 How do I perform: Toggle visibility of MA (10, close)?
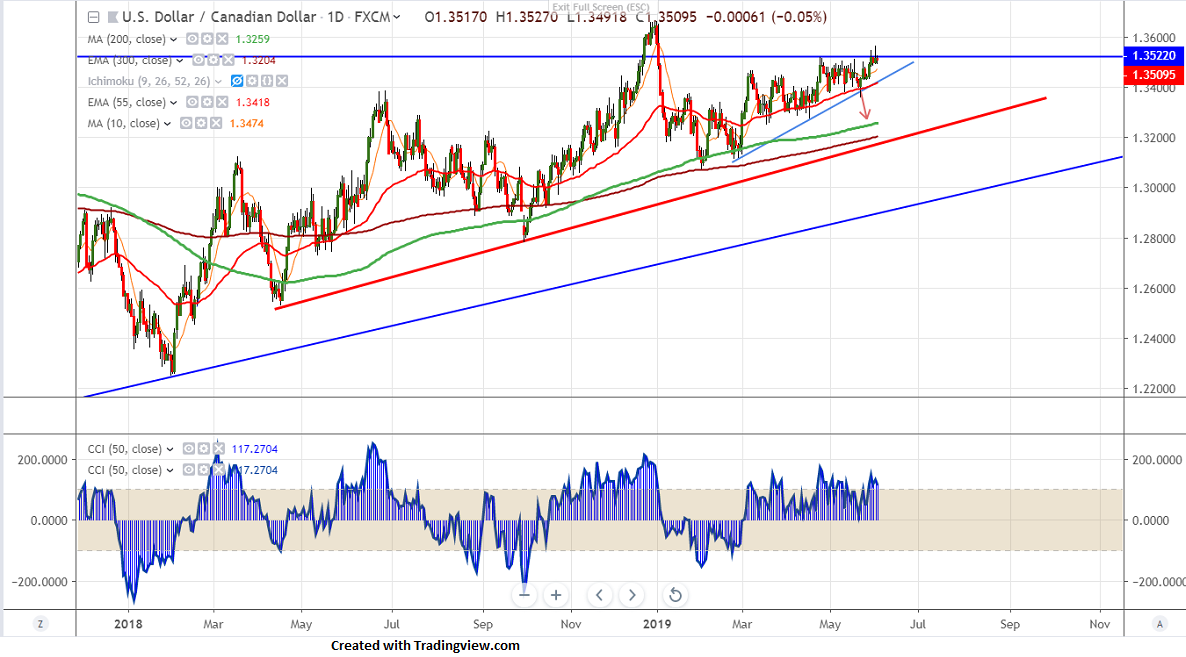(x=186, y=123)
